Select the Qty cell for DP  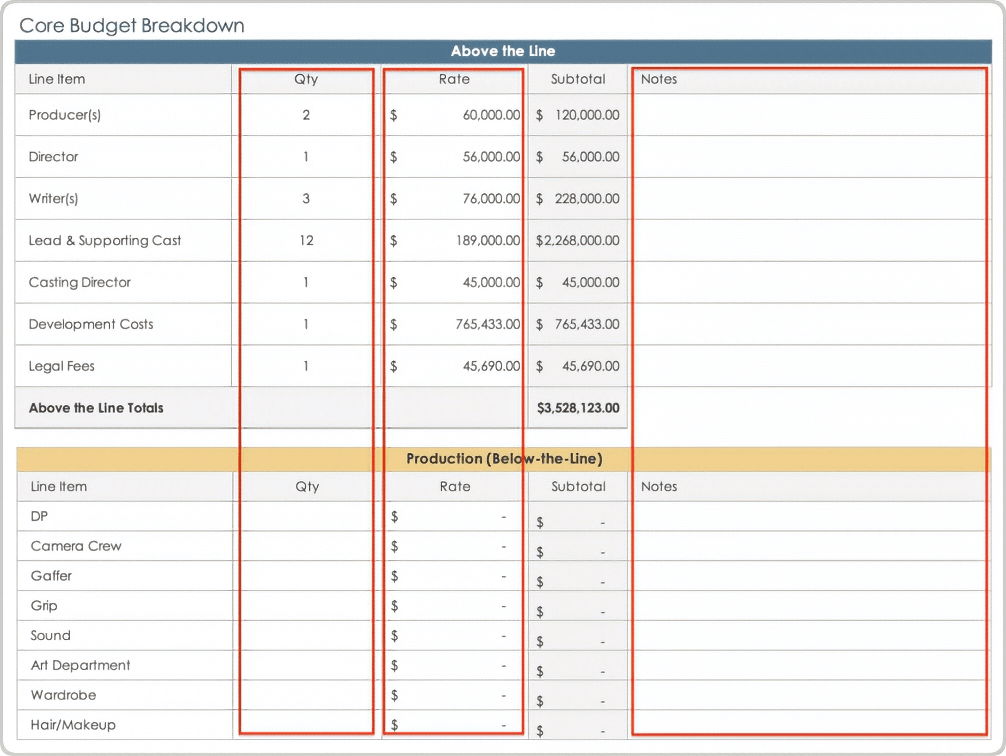coord(306,517)
